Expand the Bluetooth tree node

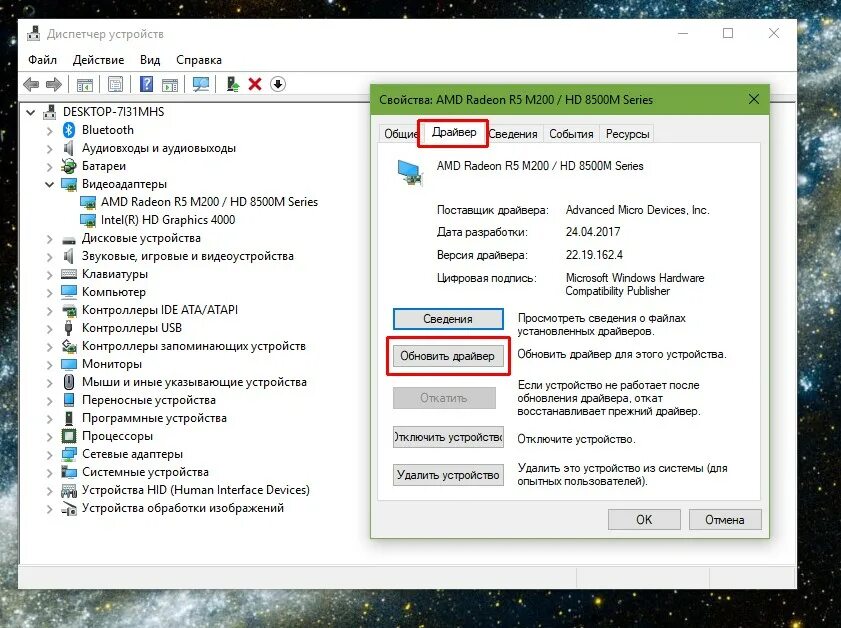(49, 130)
